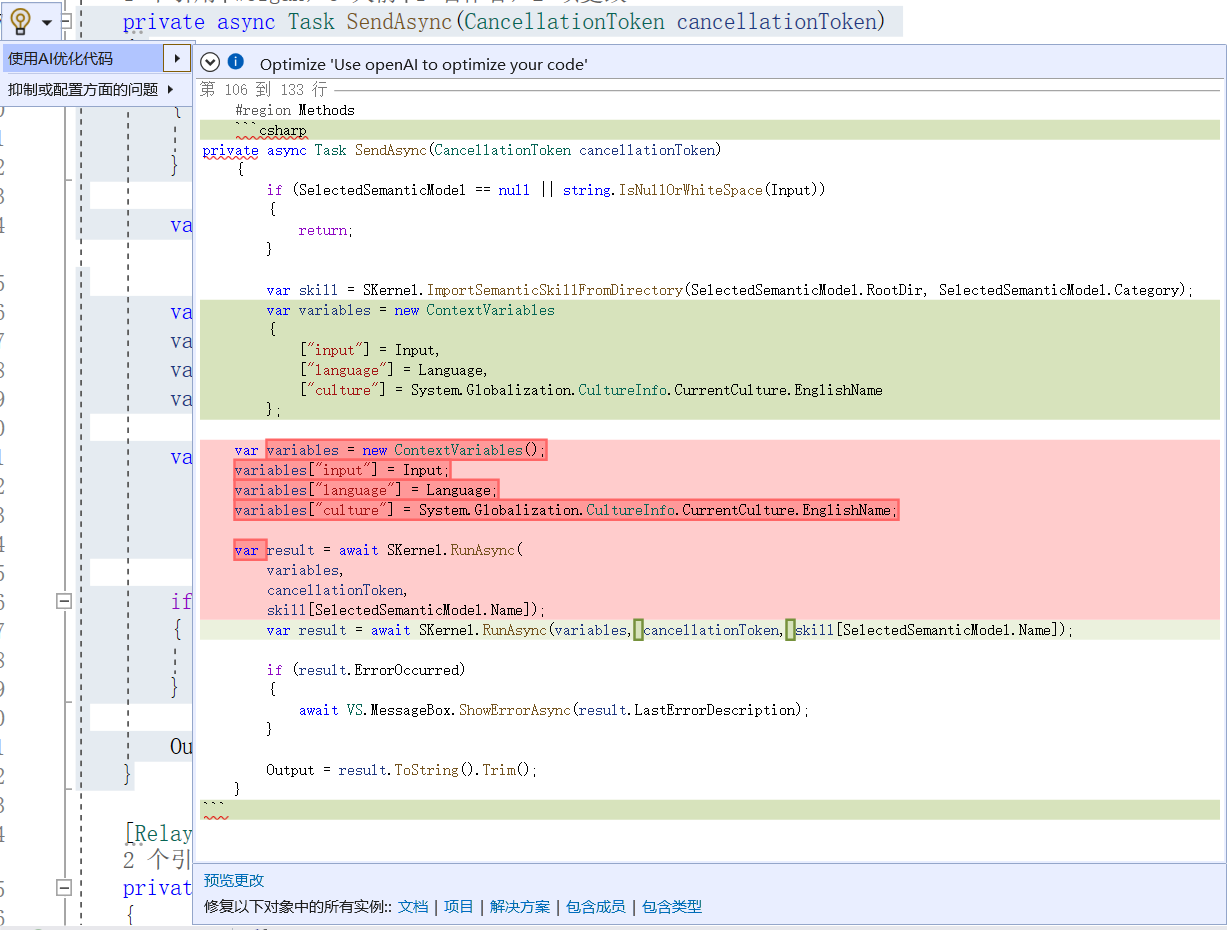Fix all instances in 解决方案

coord(520,907)
